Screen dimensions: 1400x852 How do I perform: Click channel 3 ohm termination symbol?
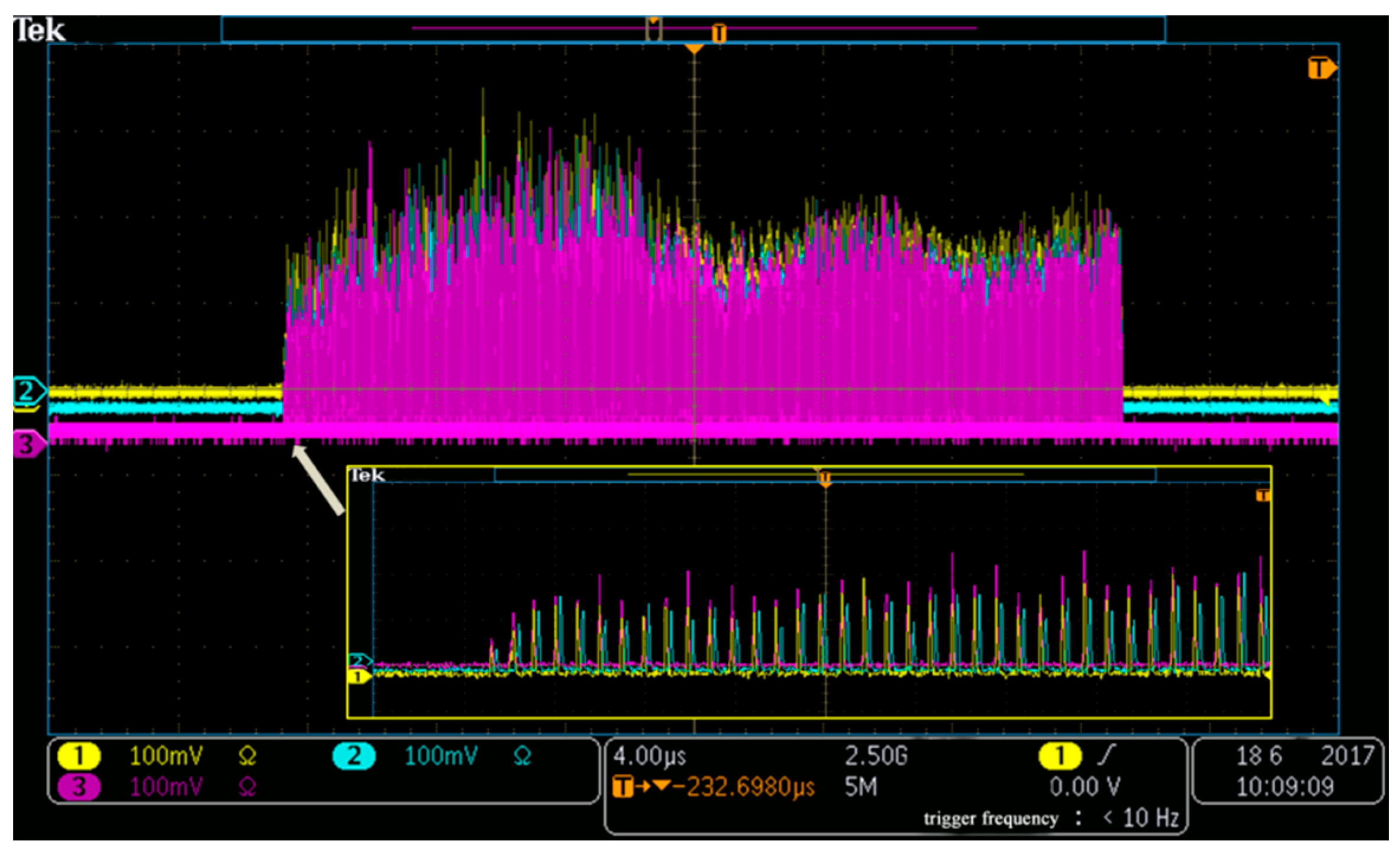pos(247,788)
